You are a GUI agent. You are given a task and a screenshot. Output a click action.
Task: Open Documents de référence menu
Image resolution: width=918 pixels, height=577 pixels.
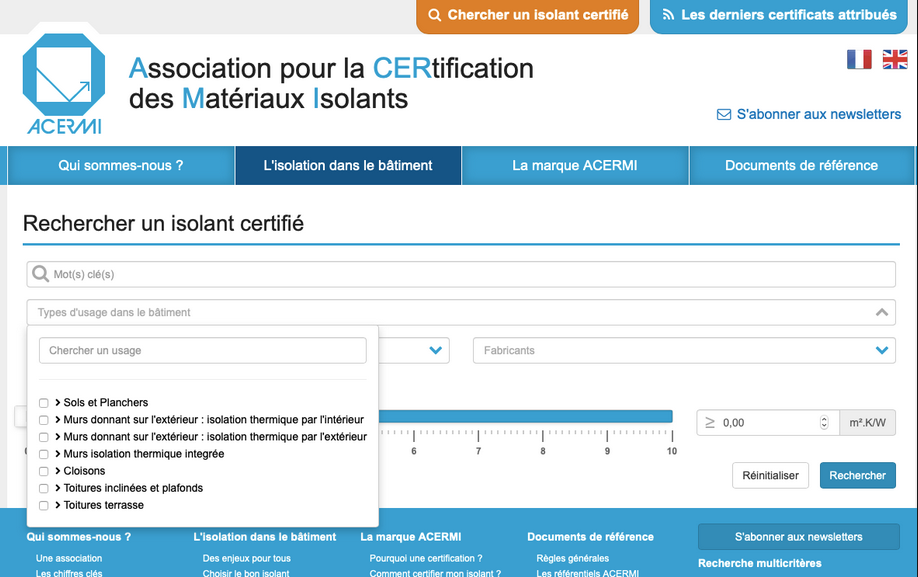pos(801,166)
